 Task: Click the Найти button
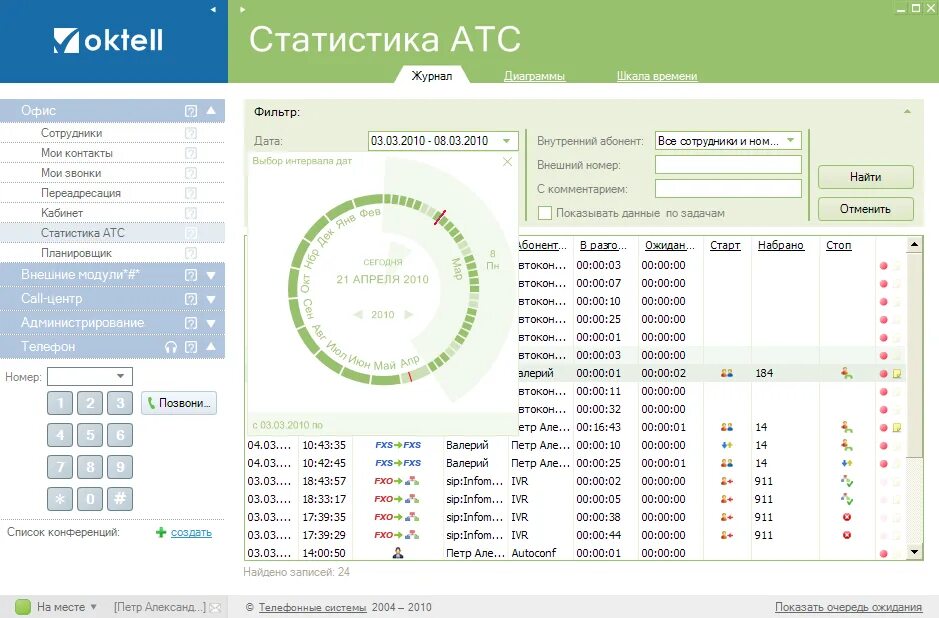(865, 177)
